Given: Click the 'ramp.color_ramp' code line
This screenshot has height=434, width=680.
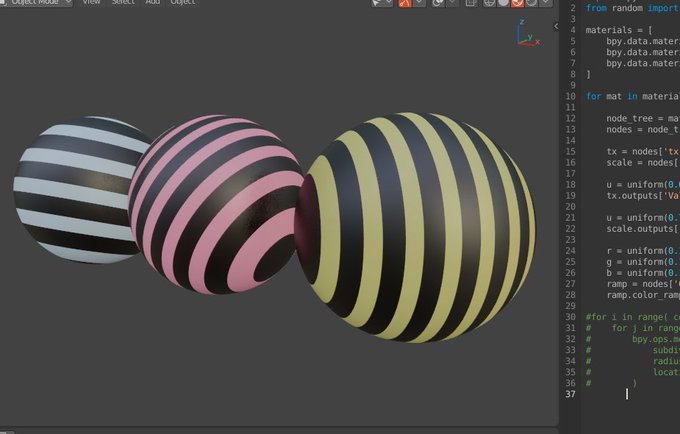Looking at the screenshot, I should point(643,295).
